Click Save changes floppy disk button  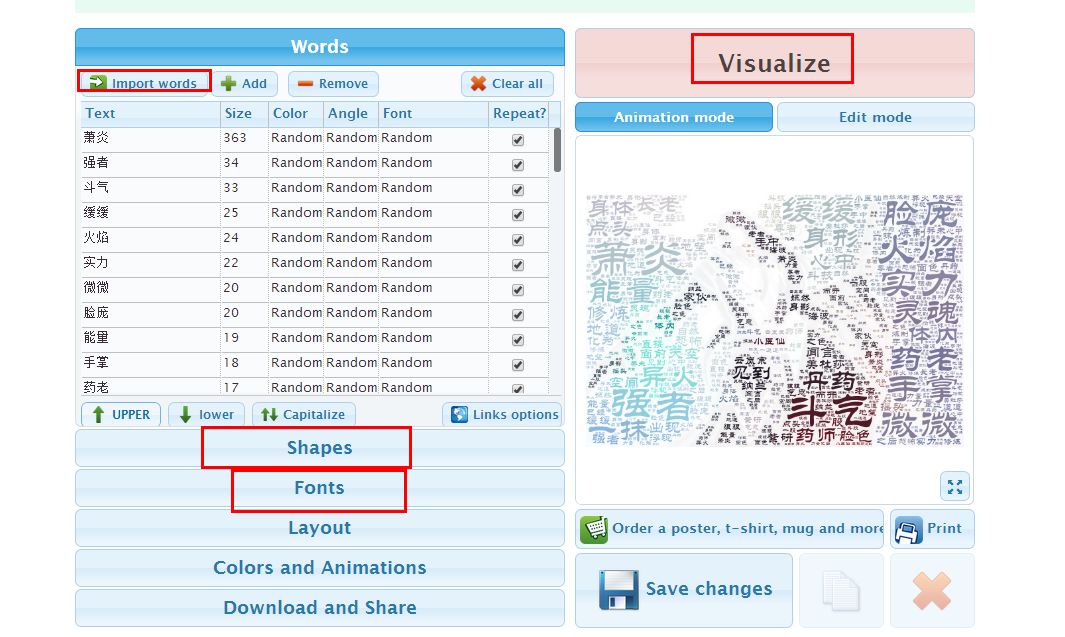(x=684, y=590)
